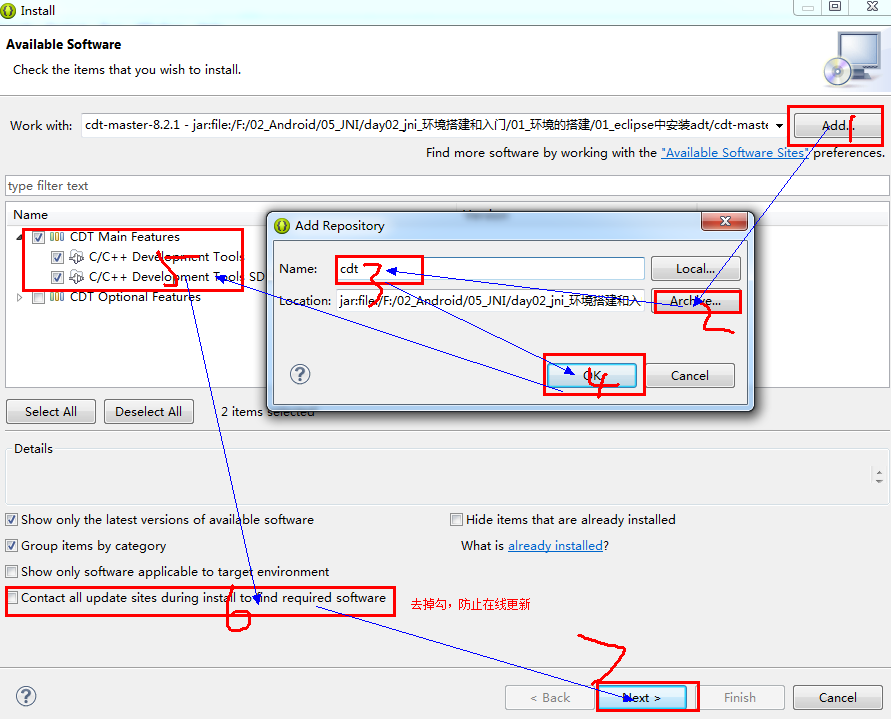This screenshot has height=719, width=891.
Task: Click the Install dialog help icon
Action: [x=26, y=696]
